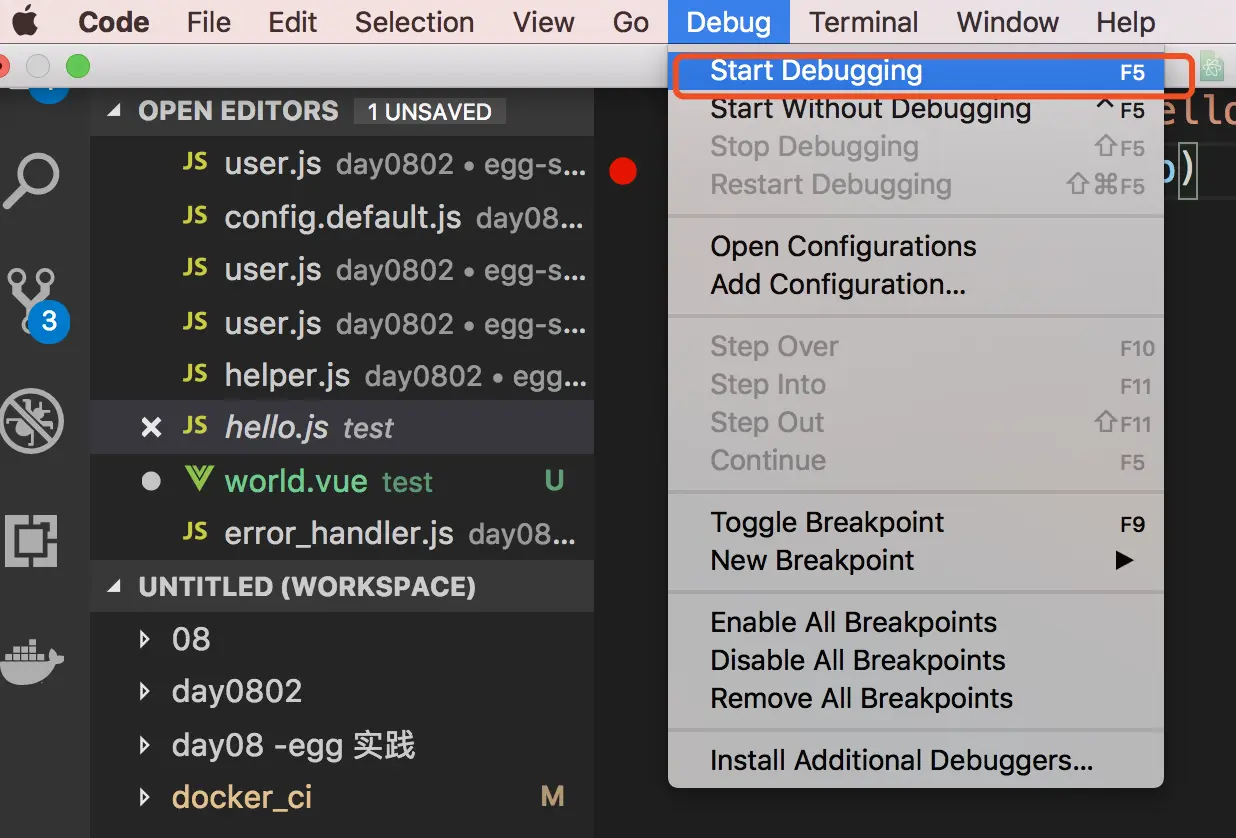Choose Start Without Debugging
The width and height of the screenshot is (1236, 838).
[x=916, y=109]
